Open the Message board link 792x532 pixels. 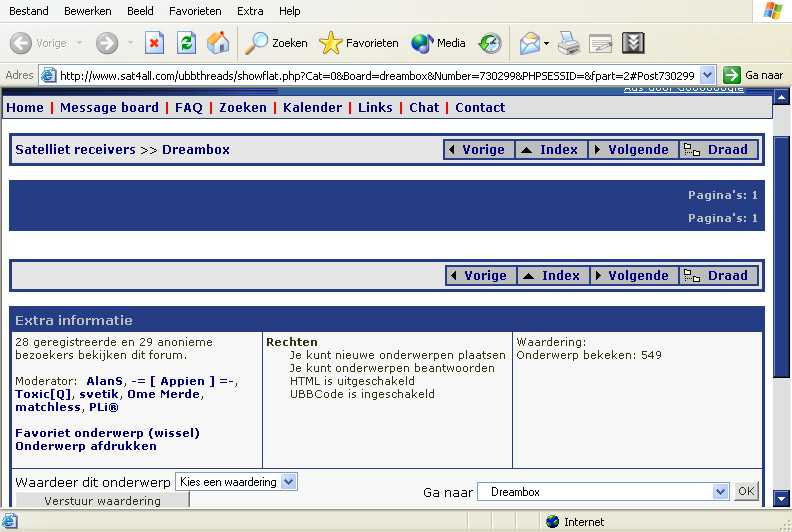coord(109,107)
